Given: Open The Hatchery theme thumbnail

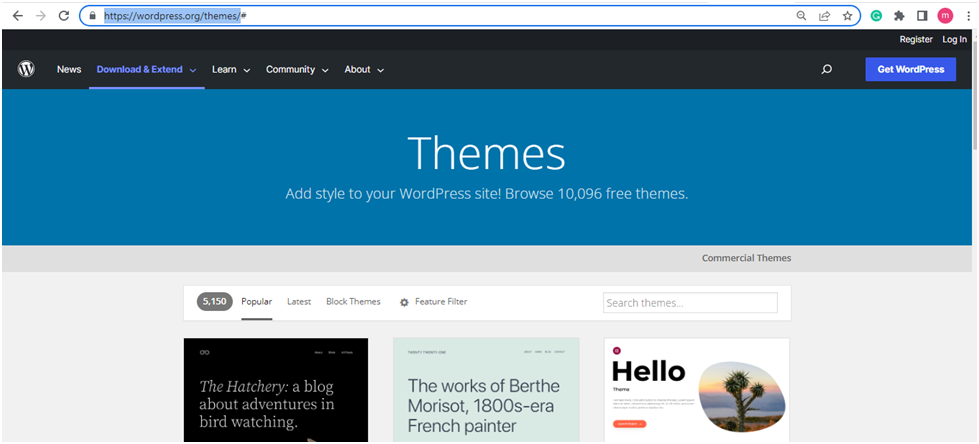Looking at the screenshot, I should pyautogui.click(x=276, y=390).
